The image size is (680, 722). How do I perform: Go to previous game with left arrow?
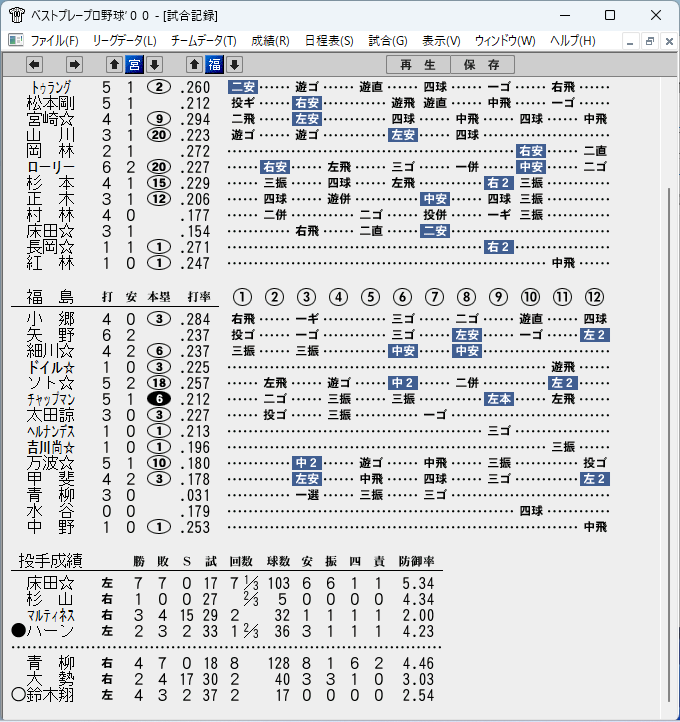tap(34, 65)
